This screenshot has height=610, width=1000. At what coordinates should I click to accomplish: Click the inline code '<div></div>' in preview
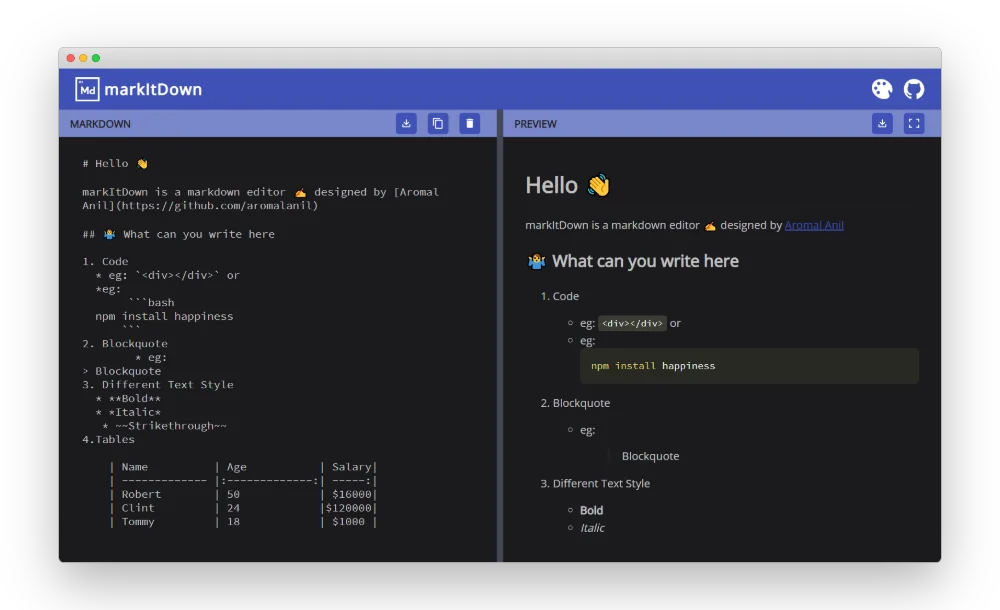(632, 324)
